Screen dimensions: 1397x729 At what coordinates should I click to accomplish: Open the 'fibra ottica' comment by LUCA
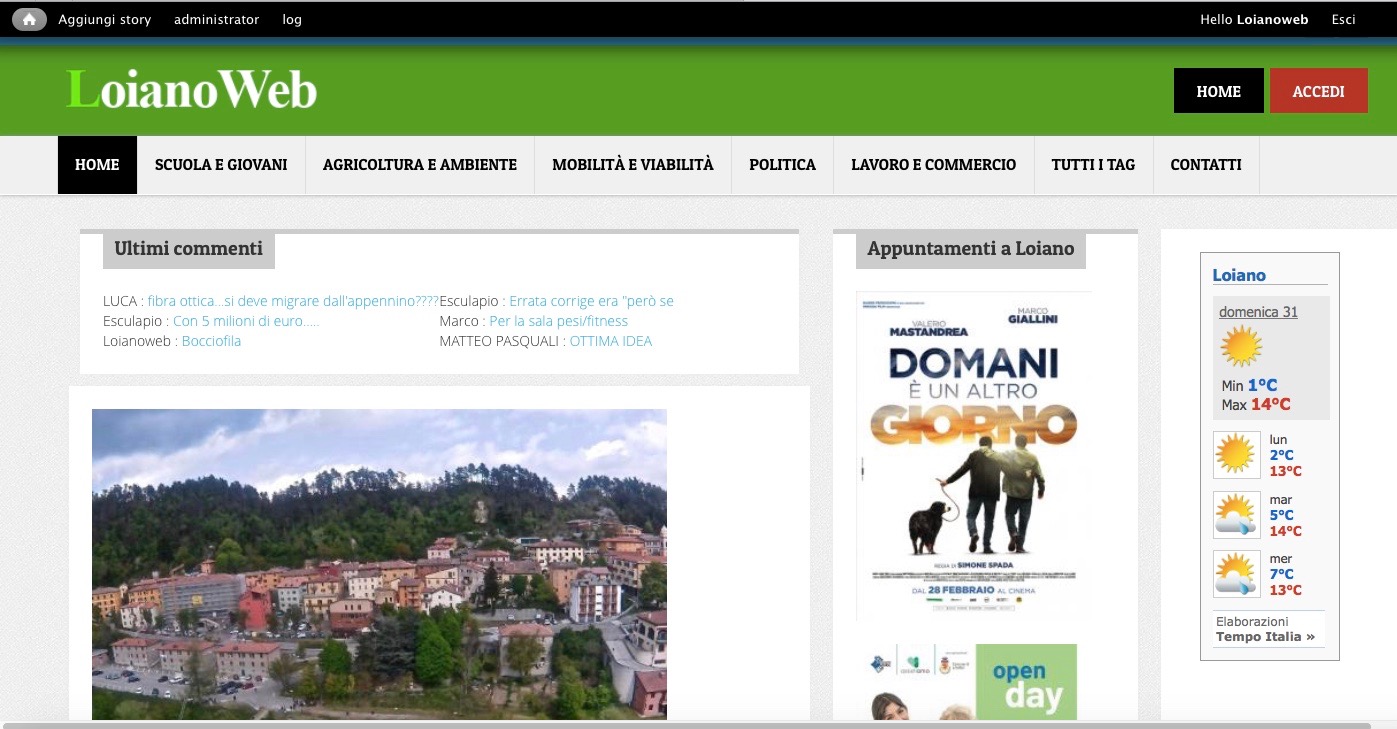[293, 301]
